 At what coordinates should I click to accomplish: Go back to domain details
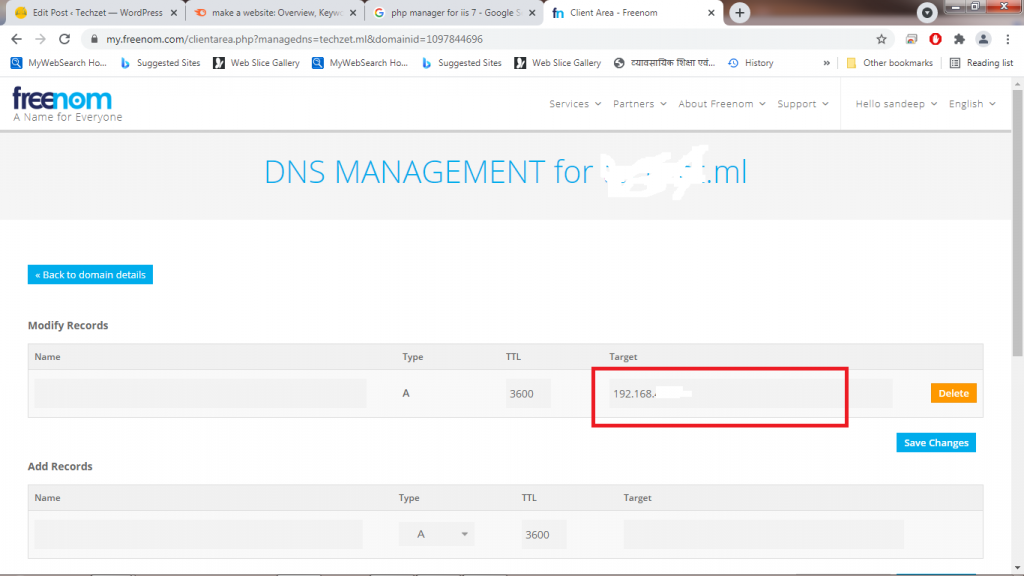click(x=90, y=275)
